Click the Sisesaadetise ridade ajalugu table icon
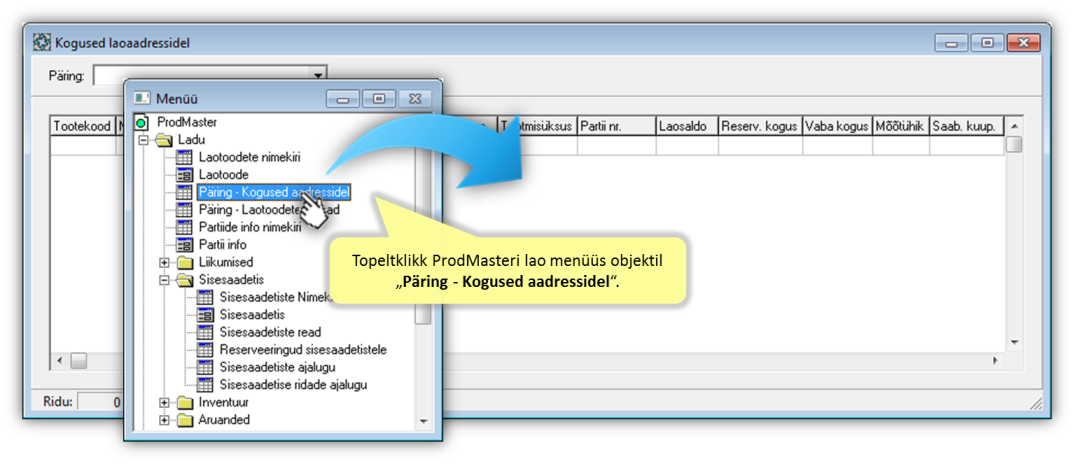Screen dimensions: 1074x464 205,384
